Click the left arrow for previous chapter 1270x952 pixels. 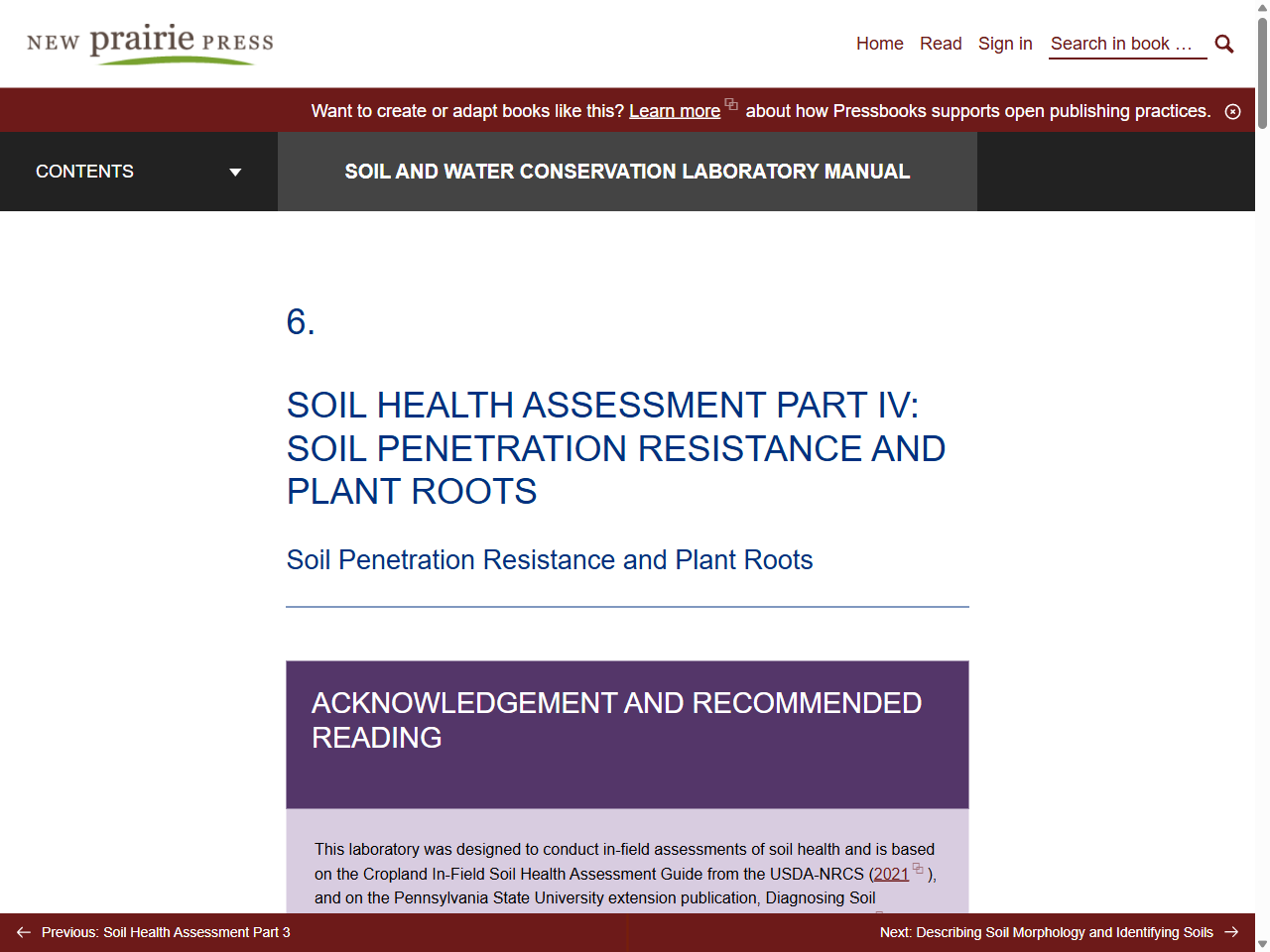pyautogui.click(x=24, y=932)
